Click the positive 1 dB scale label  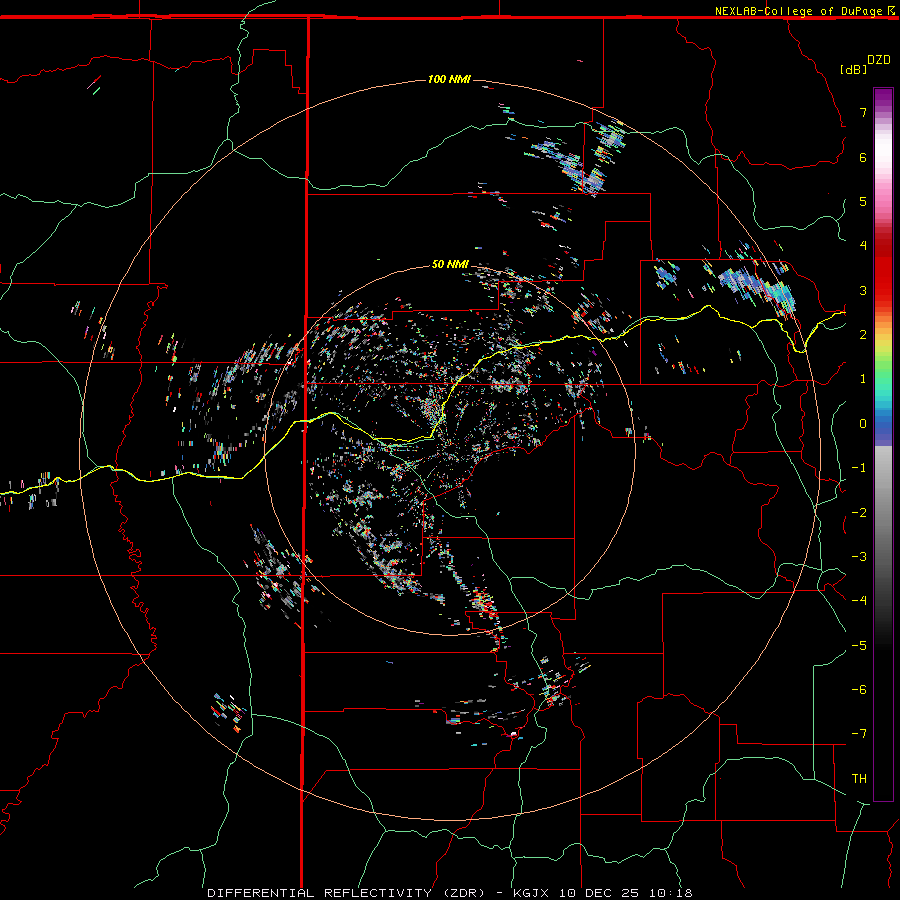(863, 379)
